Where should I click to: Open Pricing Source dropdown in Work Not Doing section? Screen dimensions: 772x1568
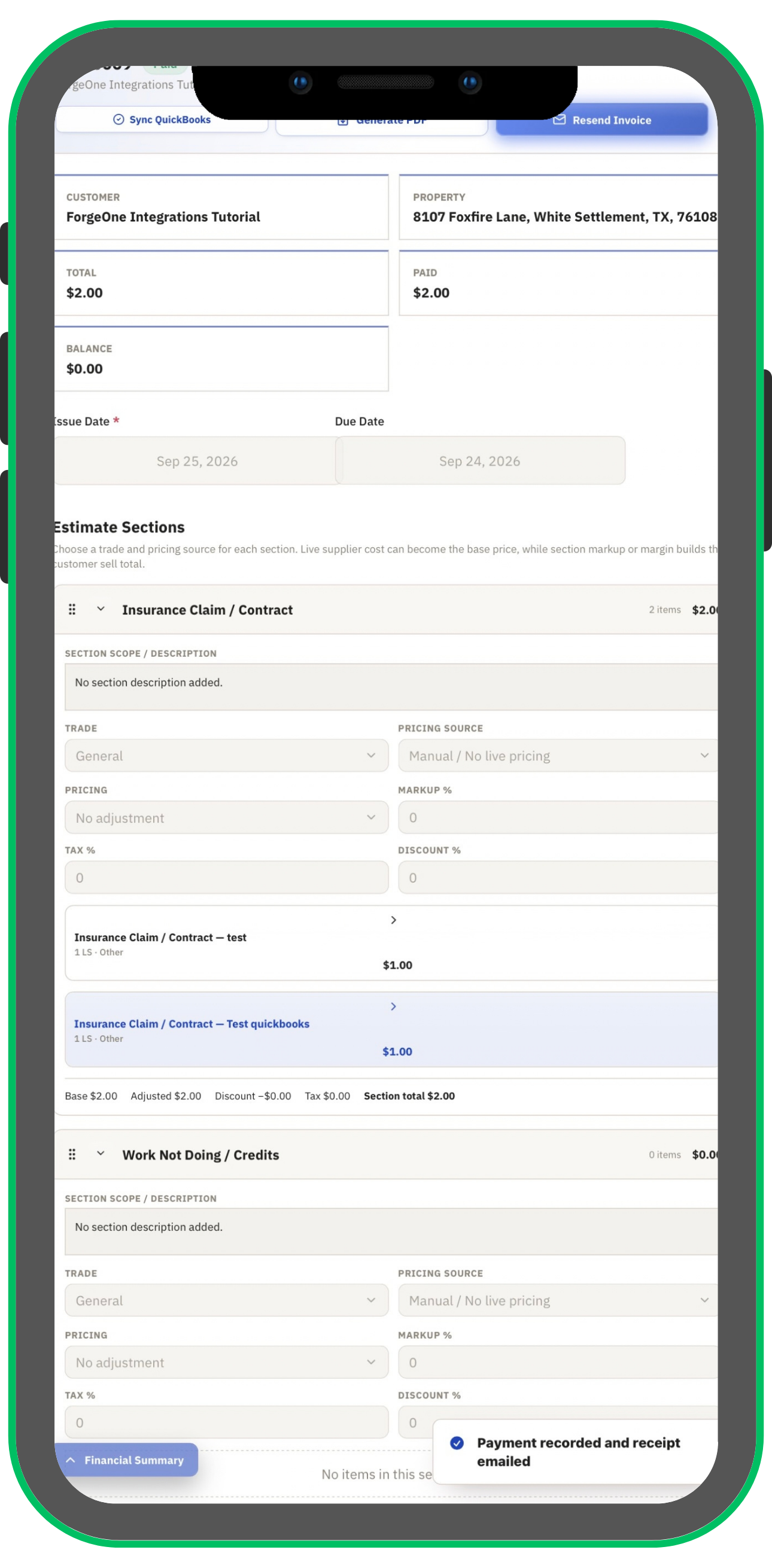558,1300
